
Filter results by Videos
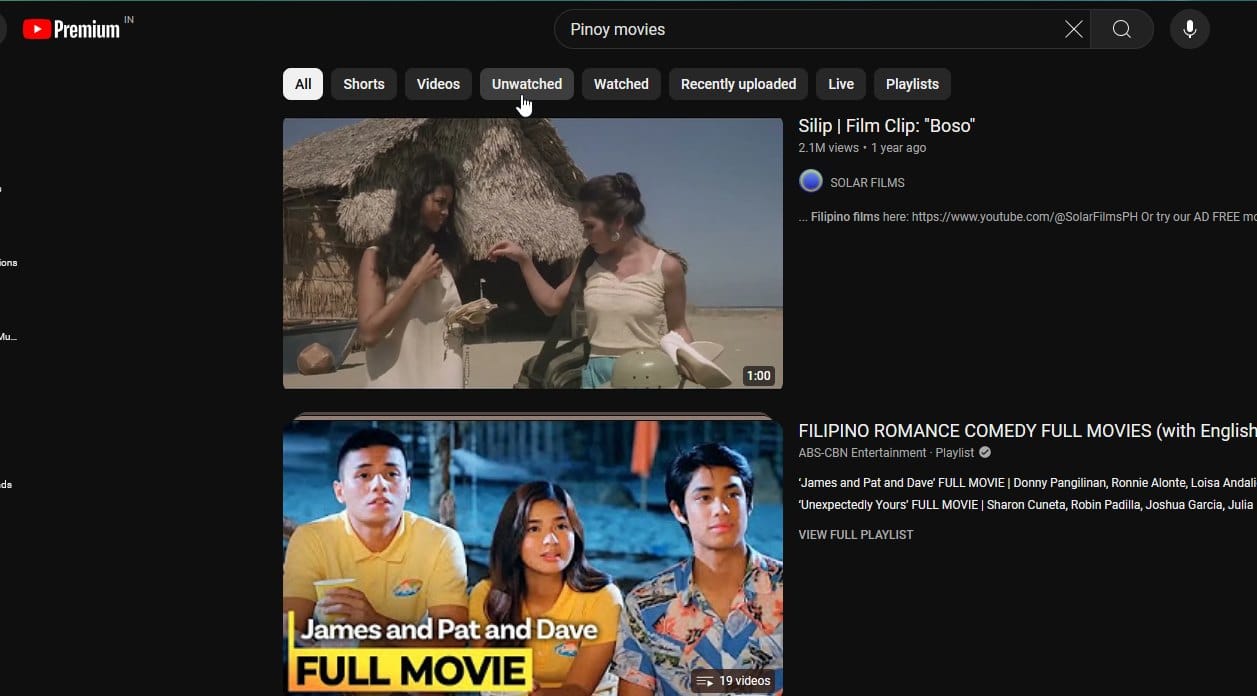[438, 84]
